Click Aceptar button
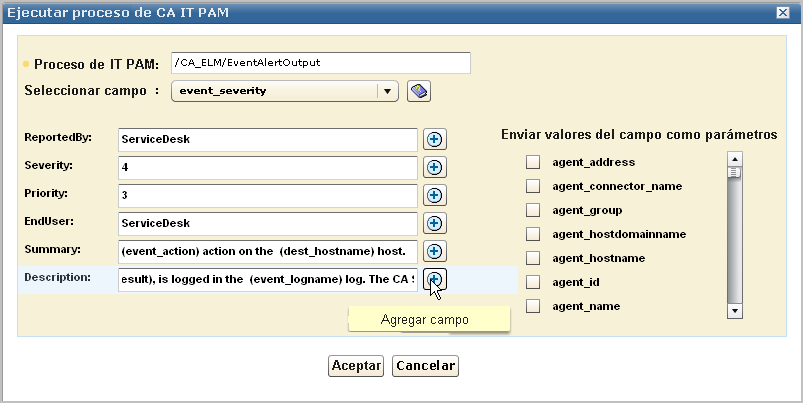The height and width of the screenshot is (403, 803). click(x=356, y=366)
